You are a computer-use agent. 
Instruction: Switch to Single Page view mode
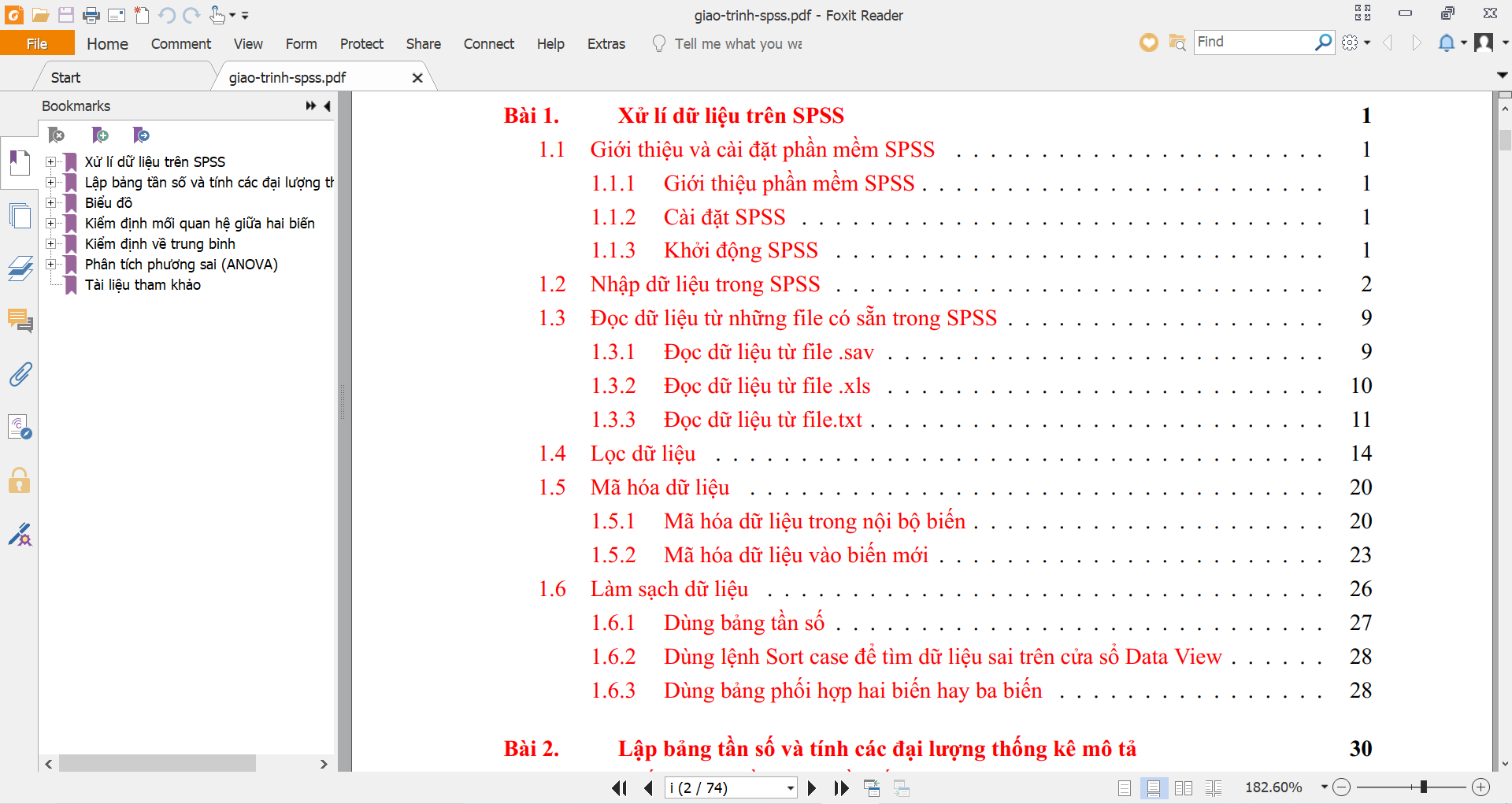coord(1125,787)
